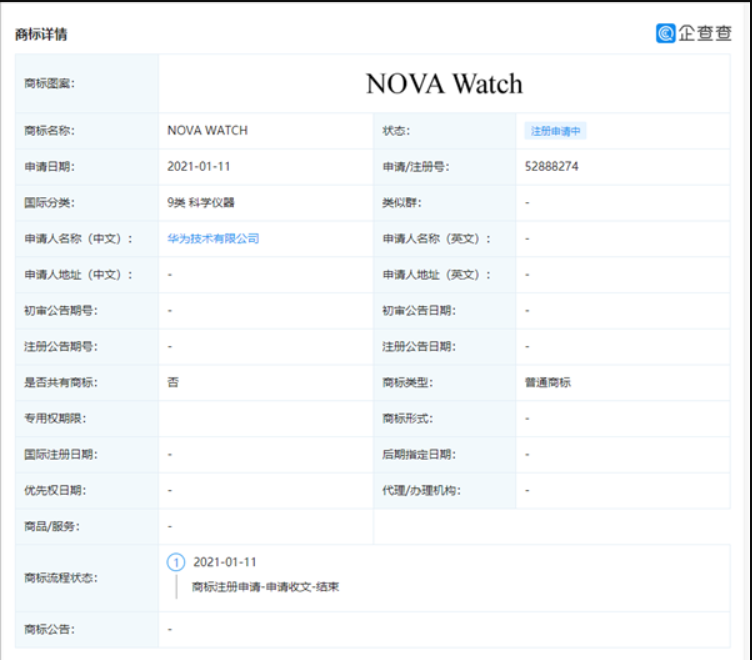Click the process entry 商标注册申请-申请收文-结束
The height and width of the screenshot is (660, 752).
(266, 587)
